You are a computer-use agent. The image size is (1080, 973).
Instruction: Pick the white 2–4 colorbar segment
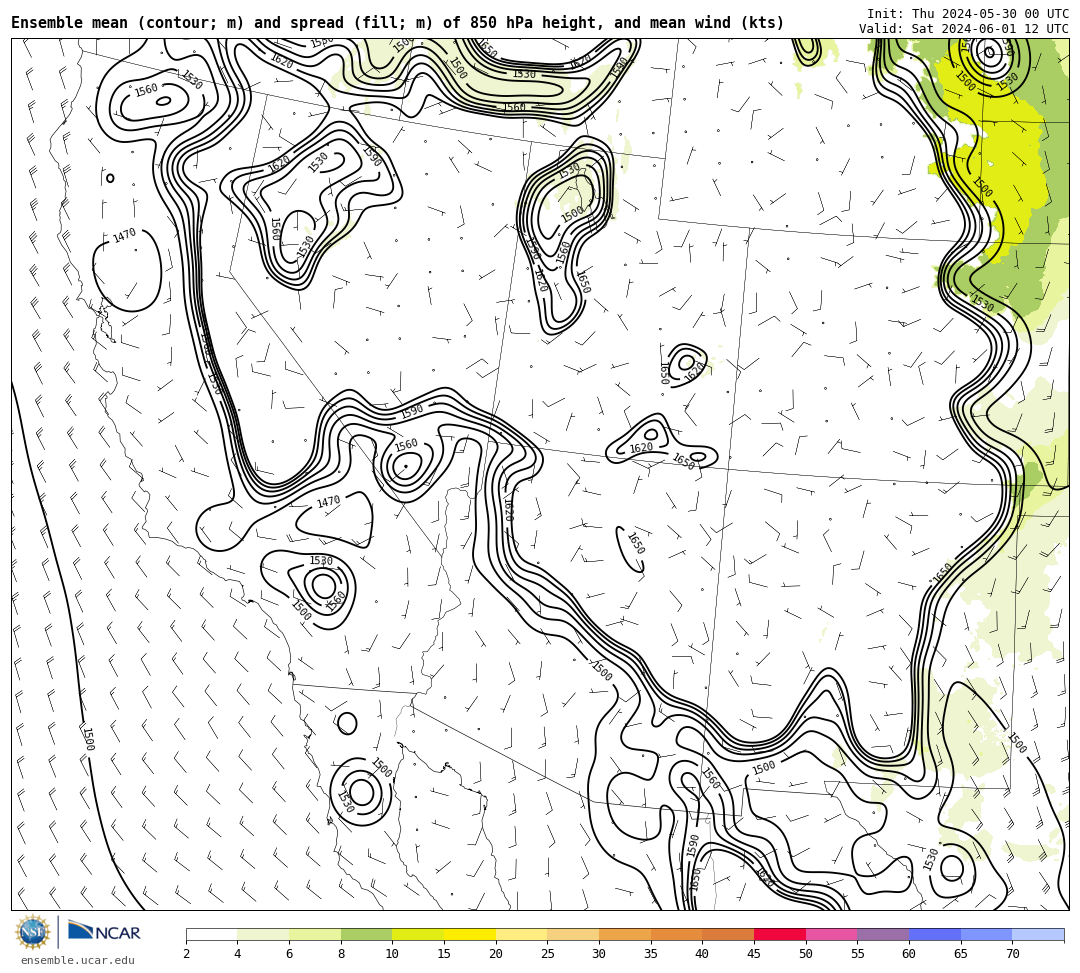click(211, 934)
